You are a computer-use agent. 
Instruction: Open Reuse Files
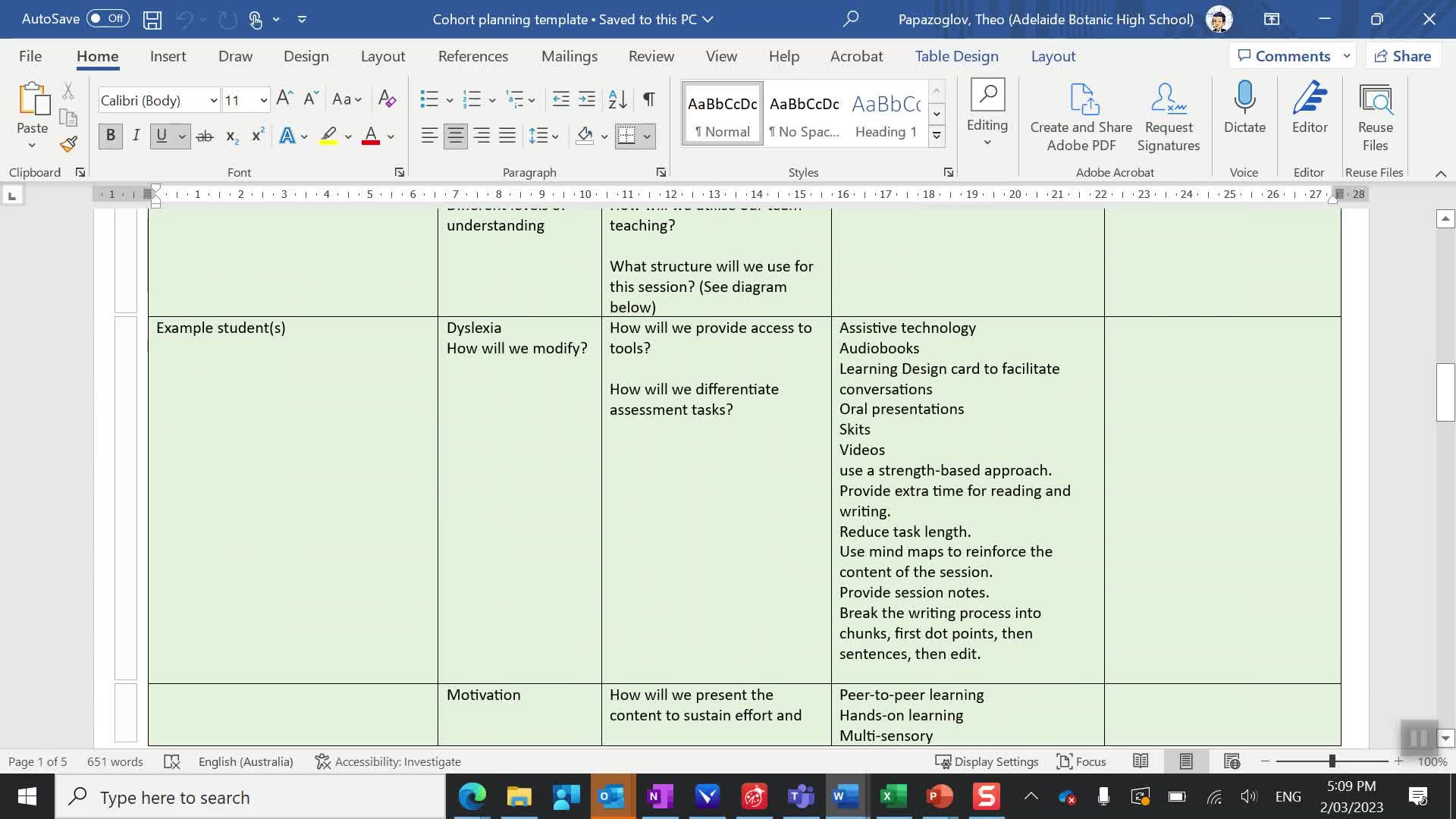[1375, 114]
